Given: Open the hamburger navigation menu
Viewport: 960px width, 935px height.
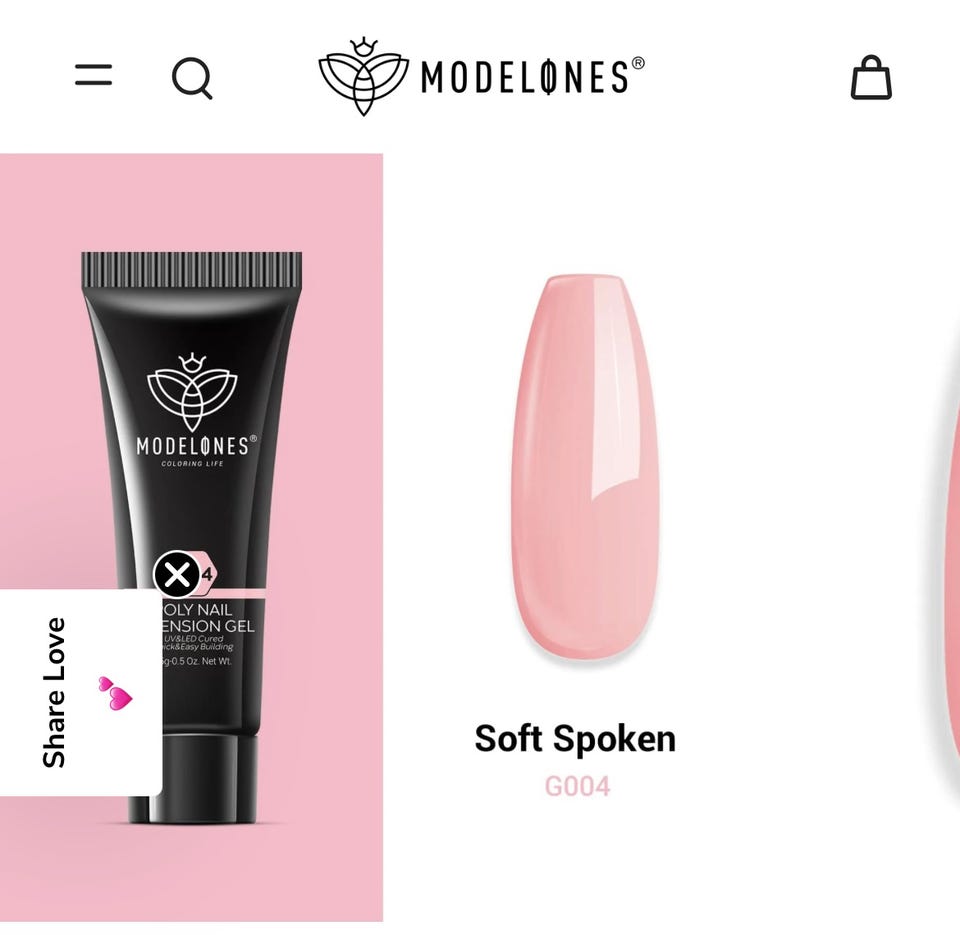Looking at the screenshot, I should pyautogui.click(x=94, y=75).
